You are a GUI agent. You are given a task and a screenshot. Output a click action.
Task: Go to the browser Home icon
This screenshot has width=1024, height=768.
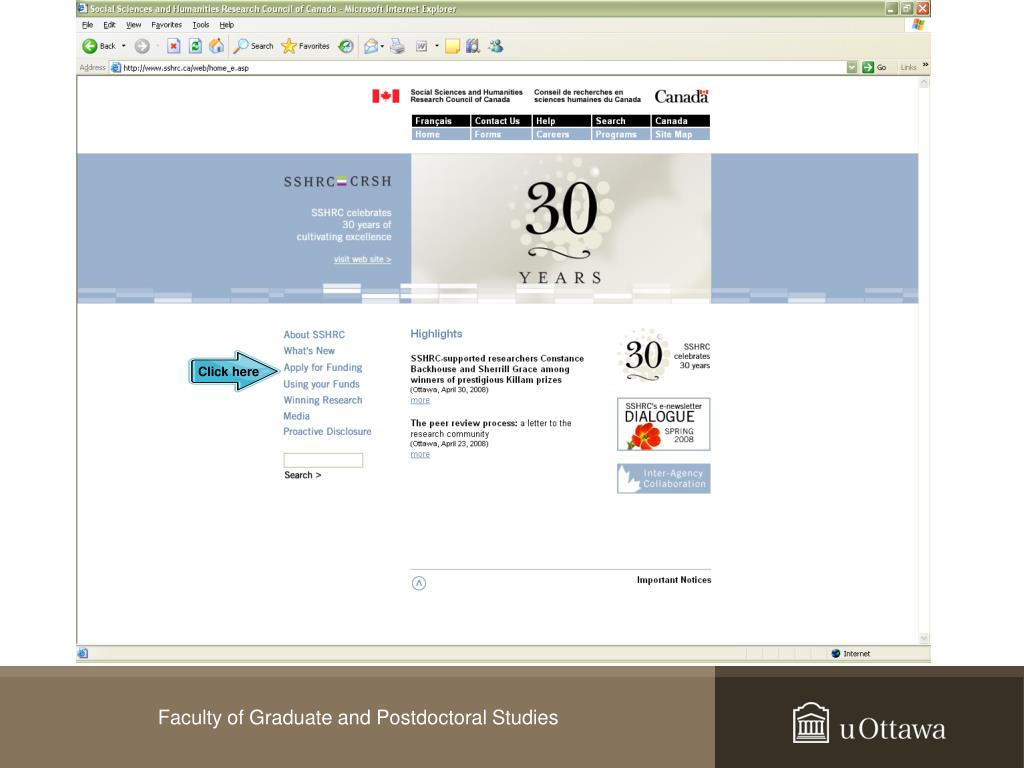pyautogui.click(x=217, y=46)
